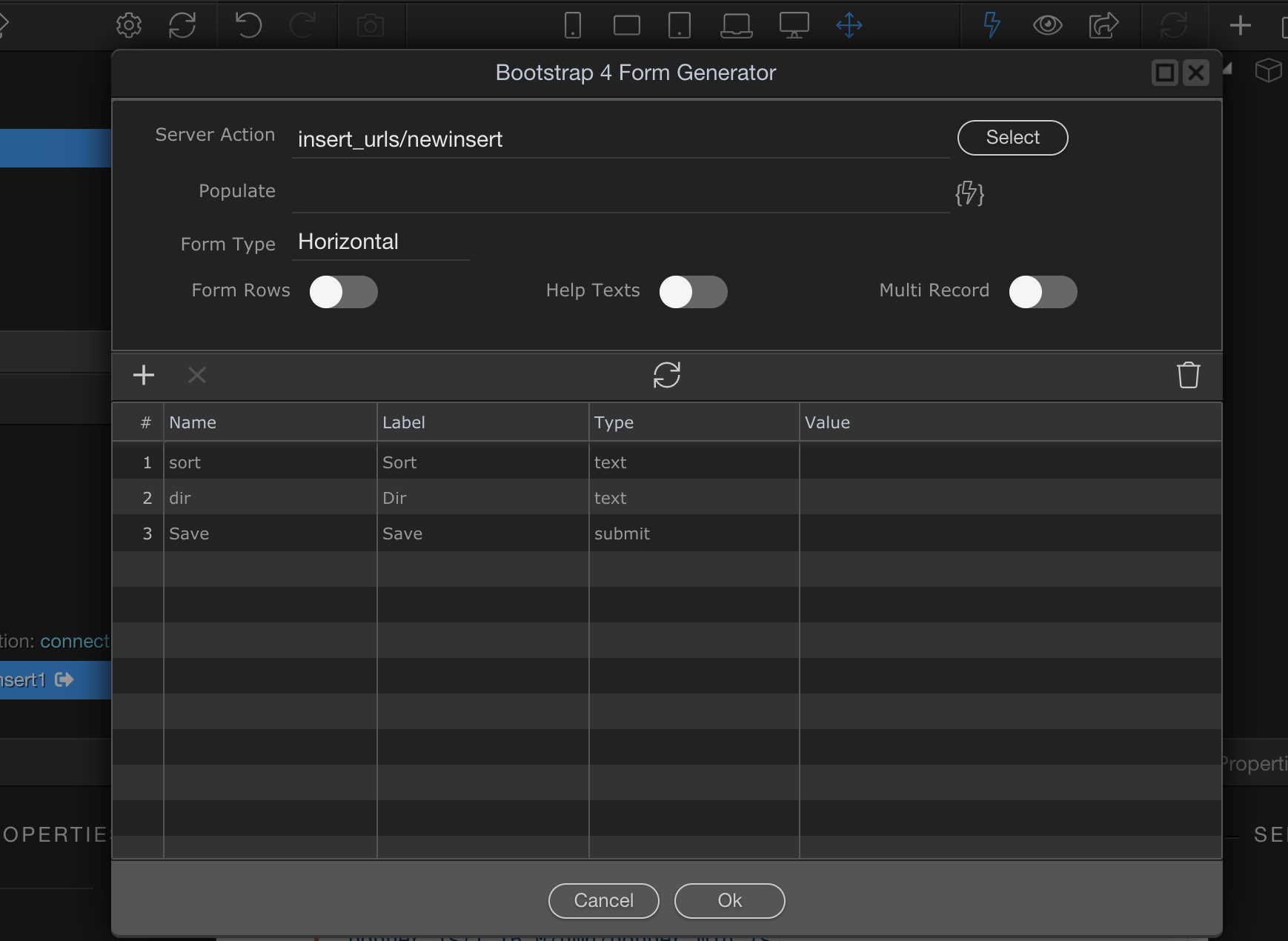Click the add field plus icon
This screenshot has width=1288, height=941.
(144, 375)
